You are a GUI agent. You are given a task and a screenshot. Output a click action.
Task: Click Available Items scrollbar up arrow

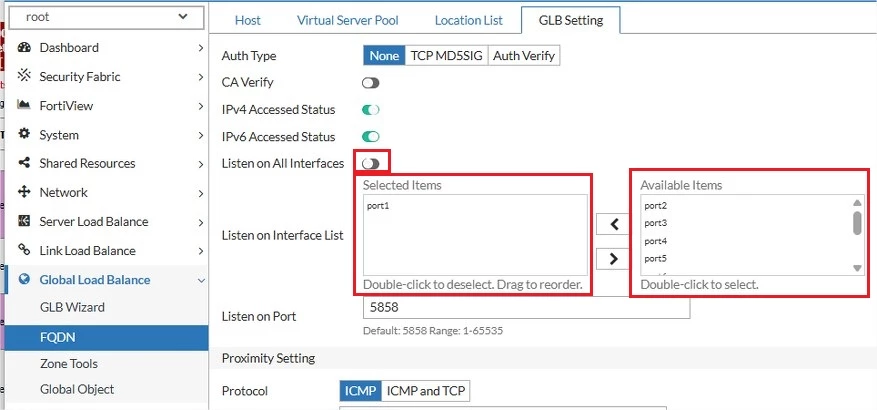857,203
